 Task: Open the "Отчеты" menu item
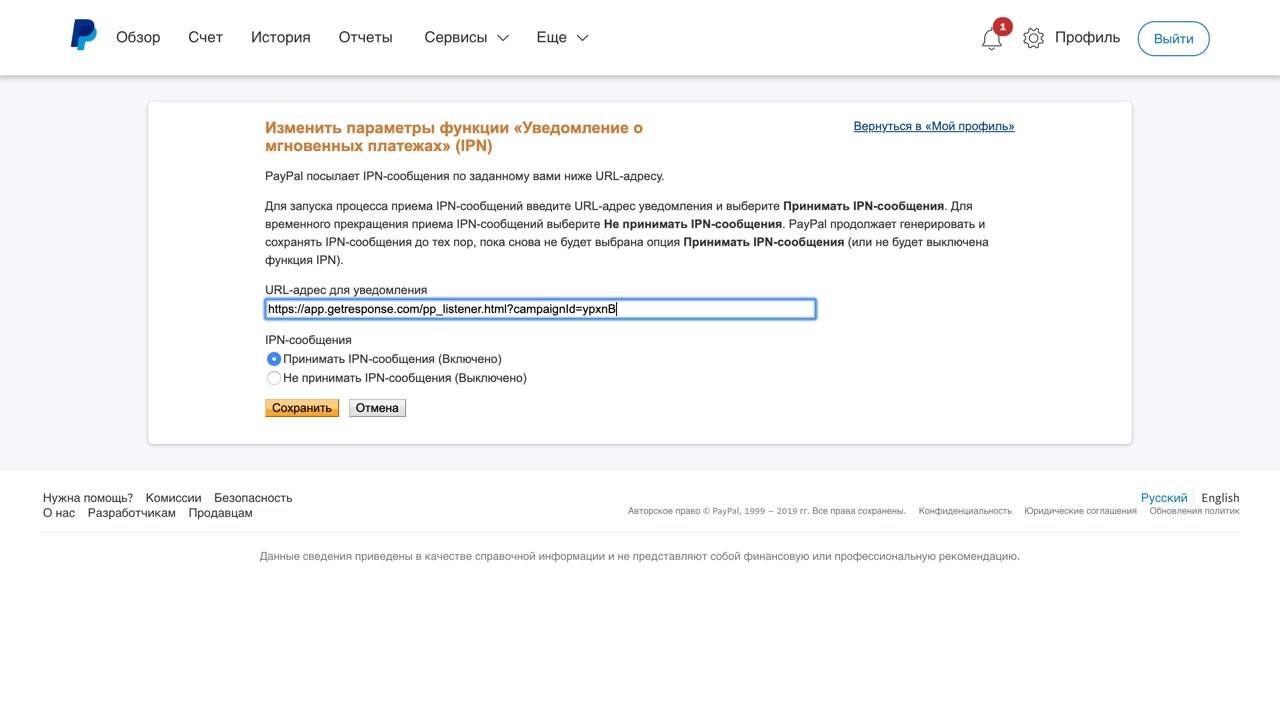tap(366, 37)
